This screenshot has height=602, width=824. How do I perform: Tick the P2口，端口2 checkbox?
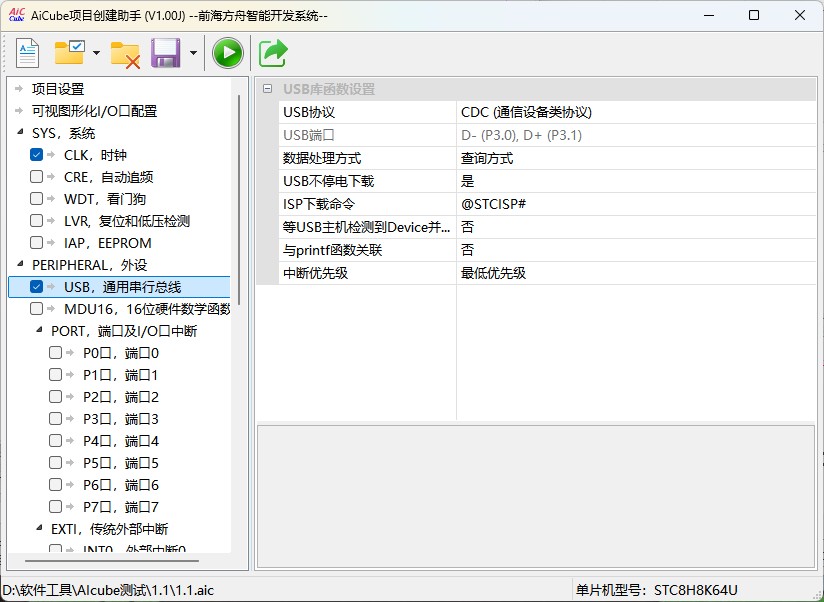(55, 397)
